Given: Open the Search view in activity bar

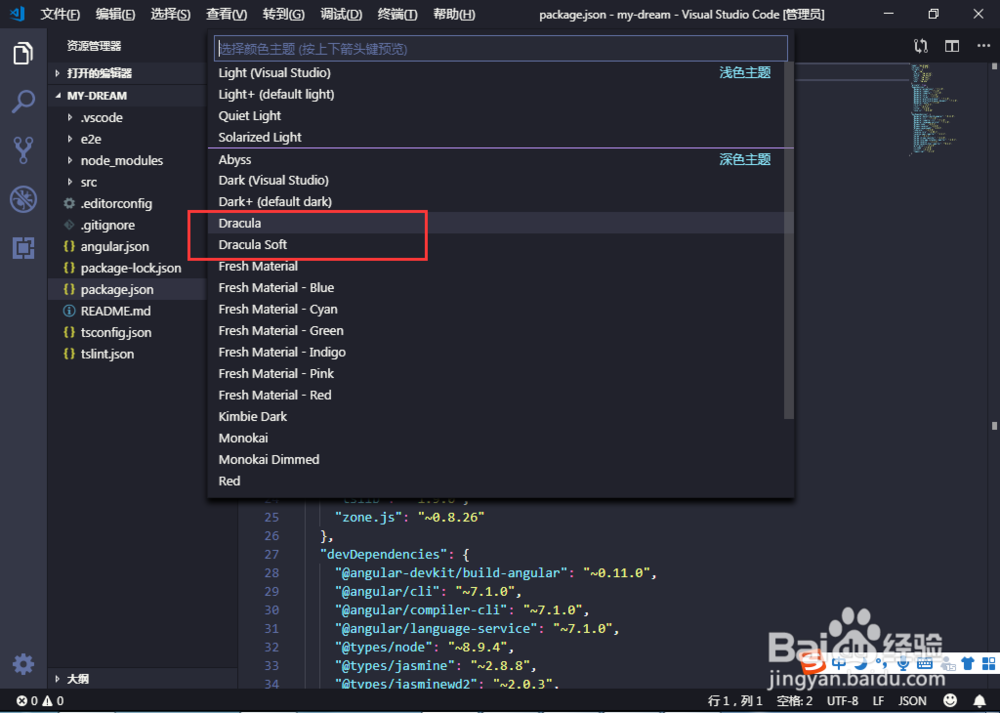Looking at the screenshot, I should point(23,101).
